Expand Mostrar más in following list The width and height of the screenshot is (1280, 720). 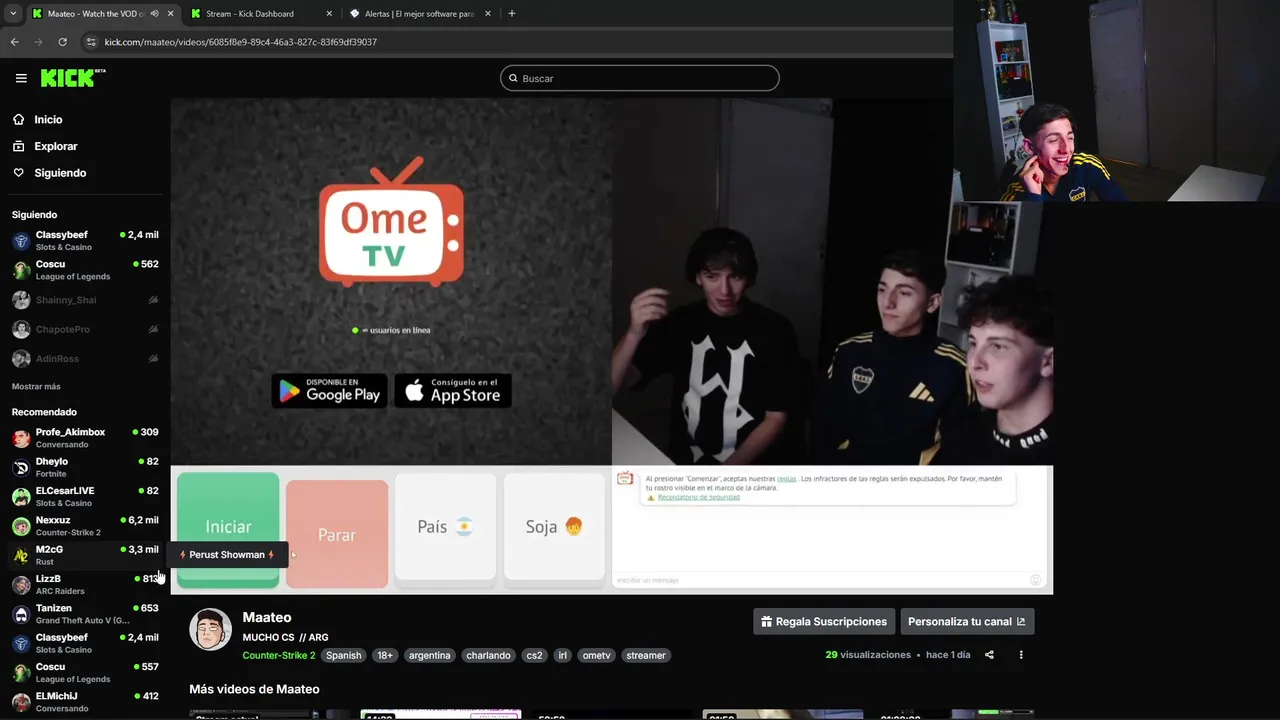pyautogui.click(x=36, y=387)
